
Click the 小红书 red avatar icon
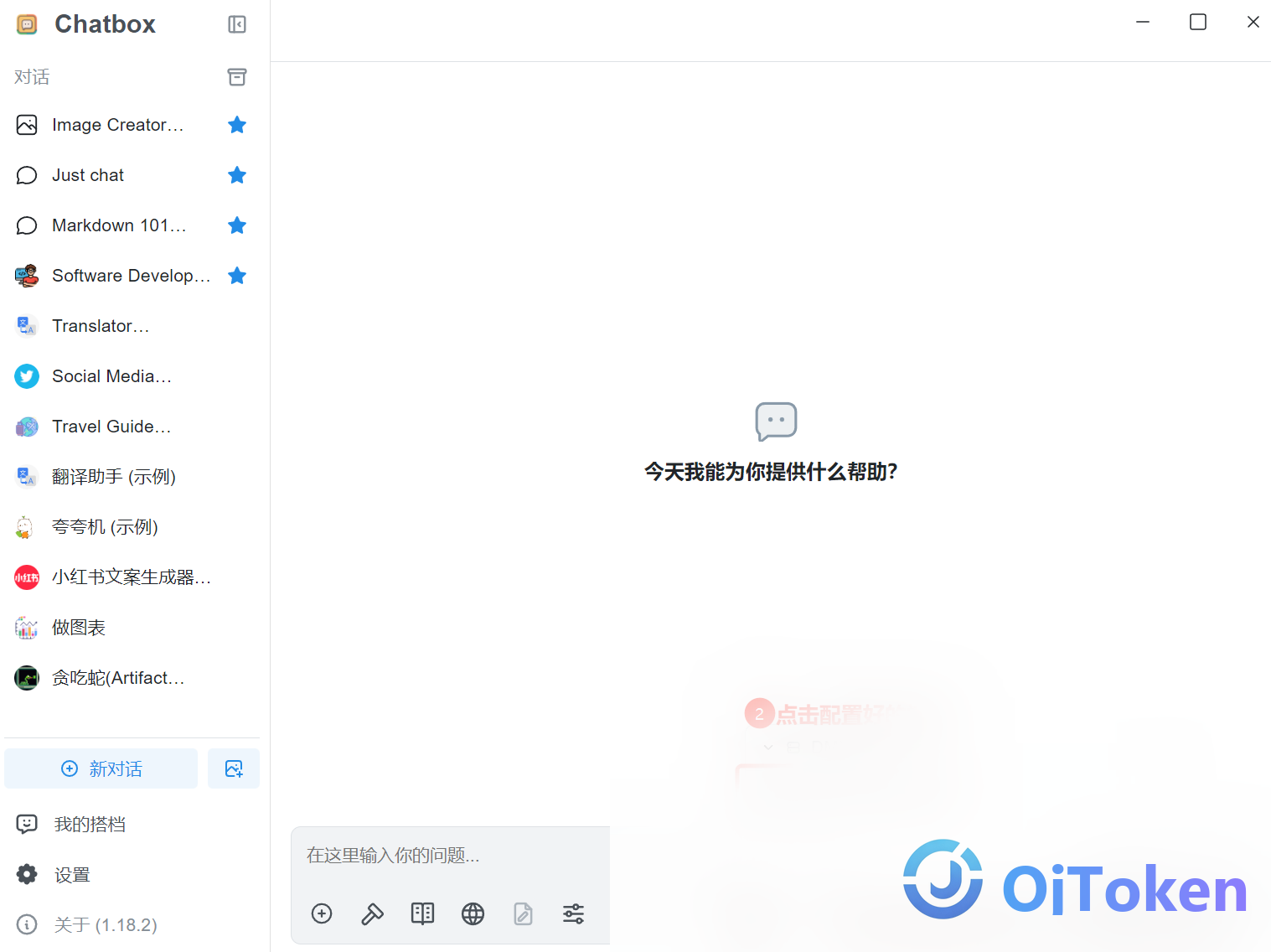click(27, 577)
